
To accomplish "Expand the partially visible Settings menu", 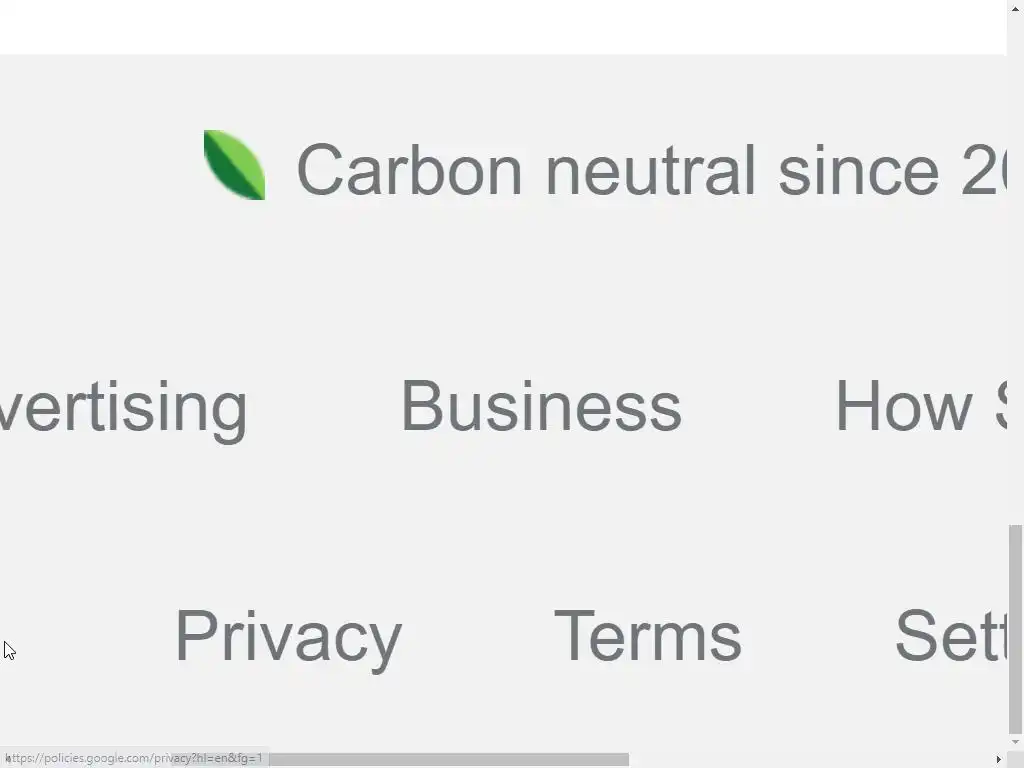I will [x=950, y=636].
